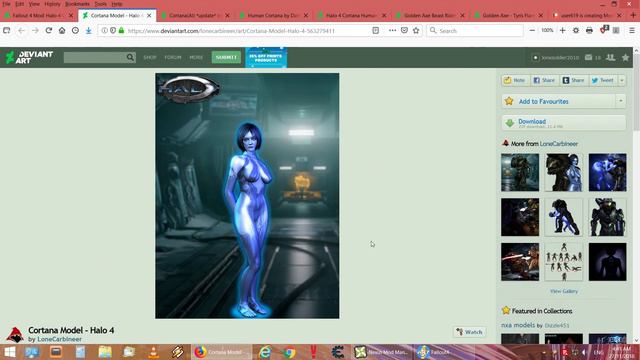The height and width of the screenshot is (360, 640).
Task: Open the Help menu
Action: click(x=117, y=4)
